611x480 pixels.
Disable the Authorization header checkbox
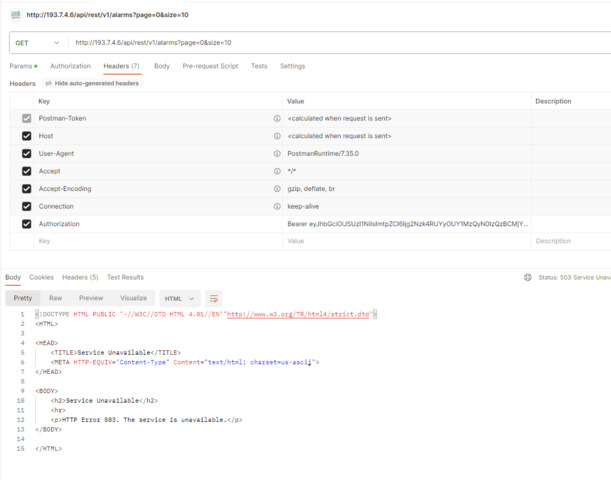coord(27,224)
